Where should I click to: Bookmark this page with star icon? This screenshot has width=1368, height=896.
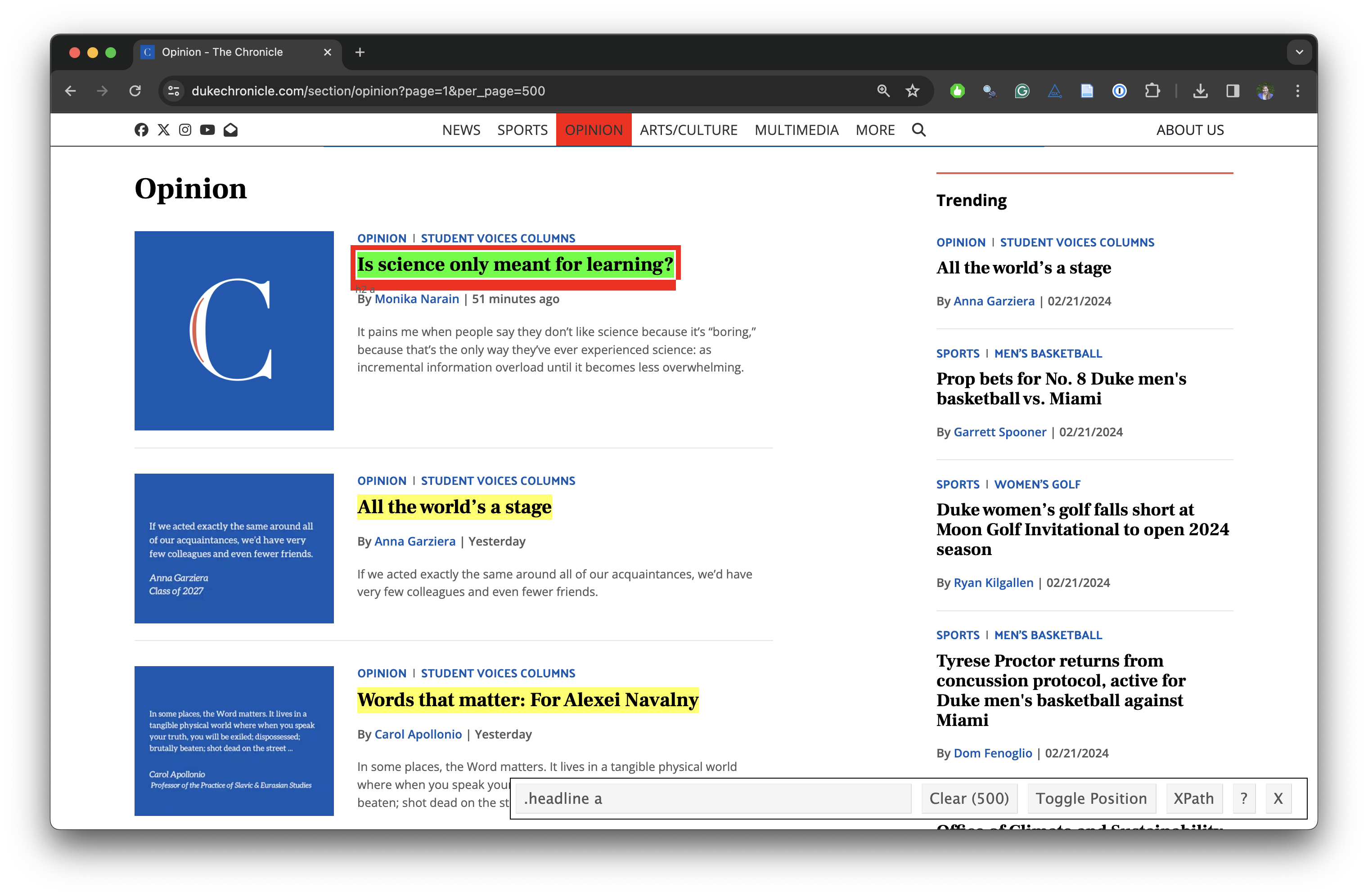tap(912, 91)
